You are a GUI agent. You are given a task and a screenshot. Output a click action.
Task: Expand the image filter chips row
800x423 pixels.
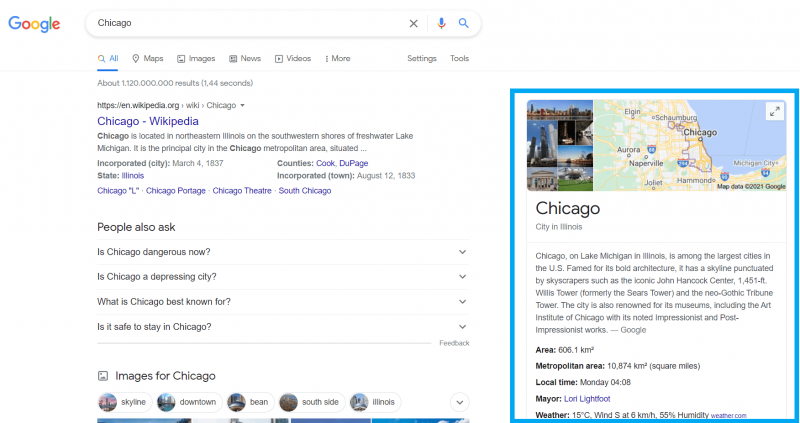tap(460, 402)
